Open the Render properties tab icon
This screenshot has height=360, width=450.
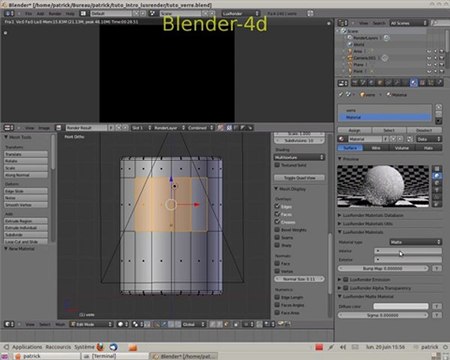click(355, 83)
